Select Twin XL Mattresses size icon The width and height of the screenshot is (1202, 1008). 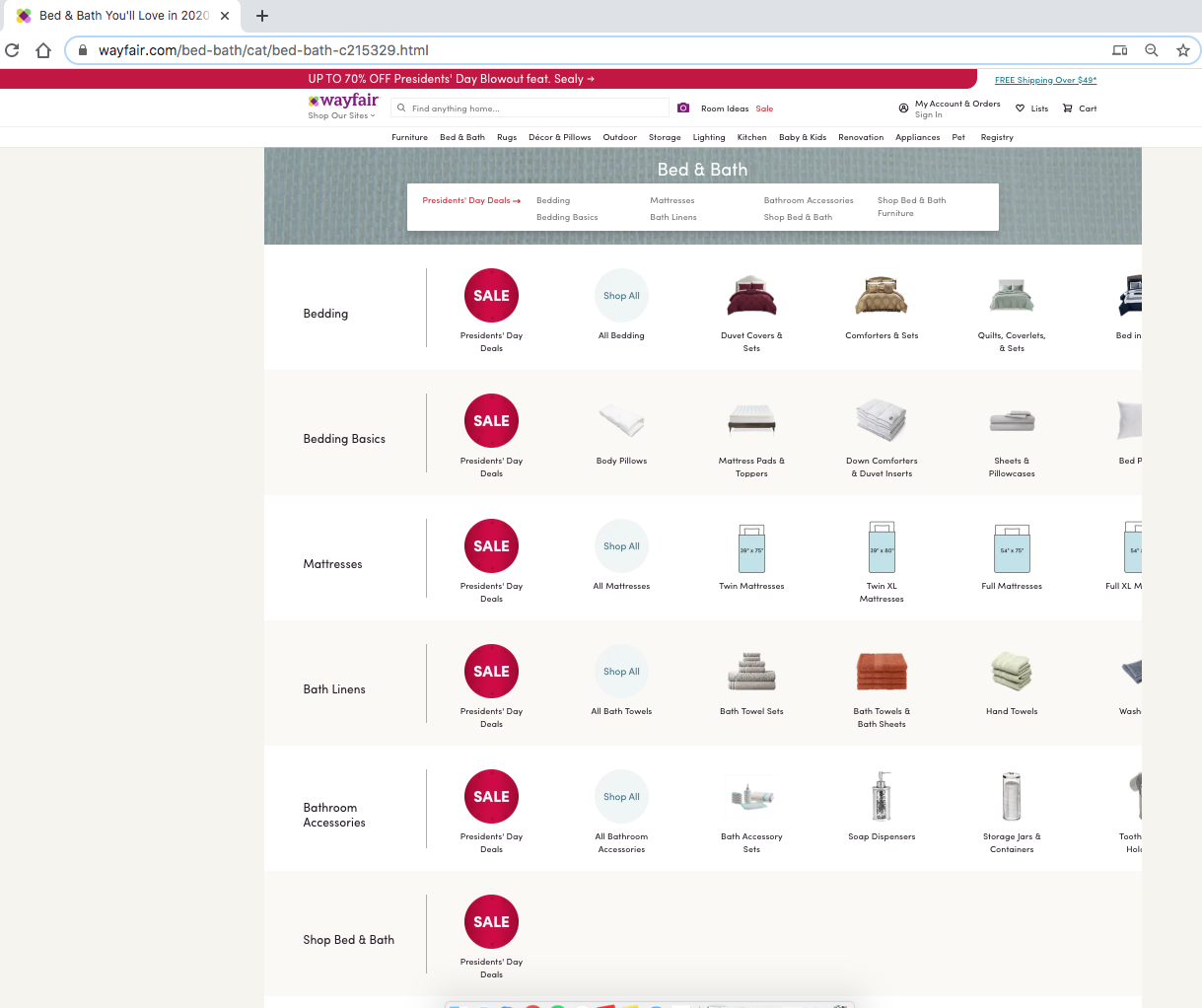click(x=882, y=547)
